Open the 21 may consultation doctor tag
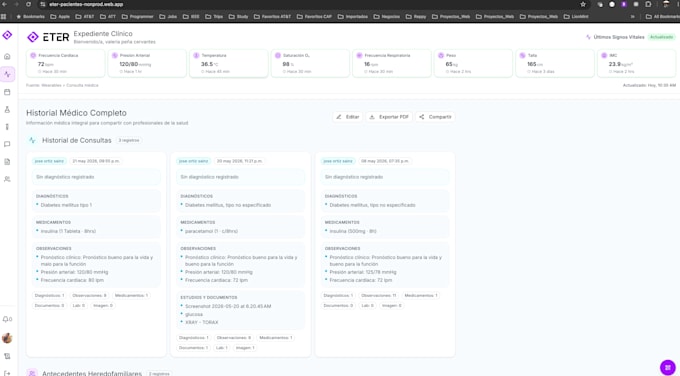The width and height of the screenshot is (680, 376). (49, 161)
